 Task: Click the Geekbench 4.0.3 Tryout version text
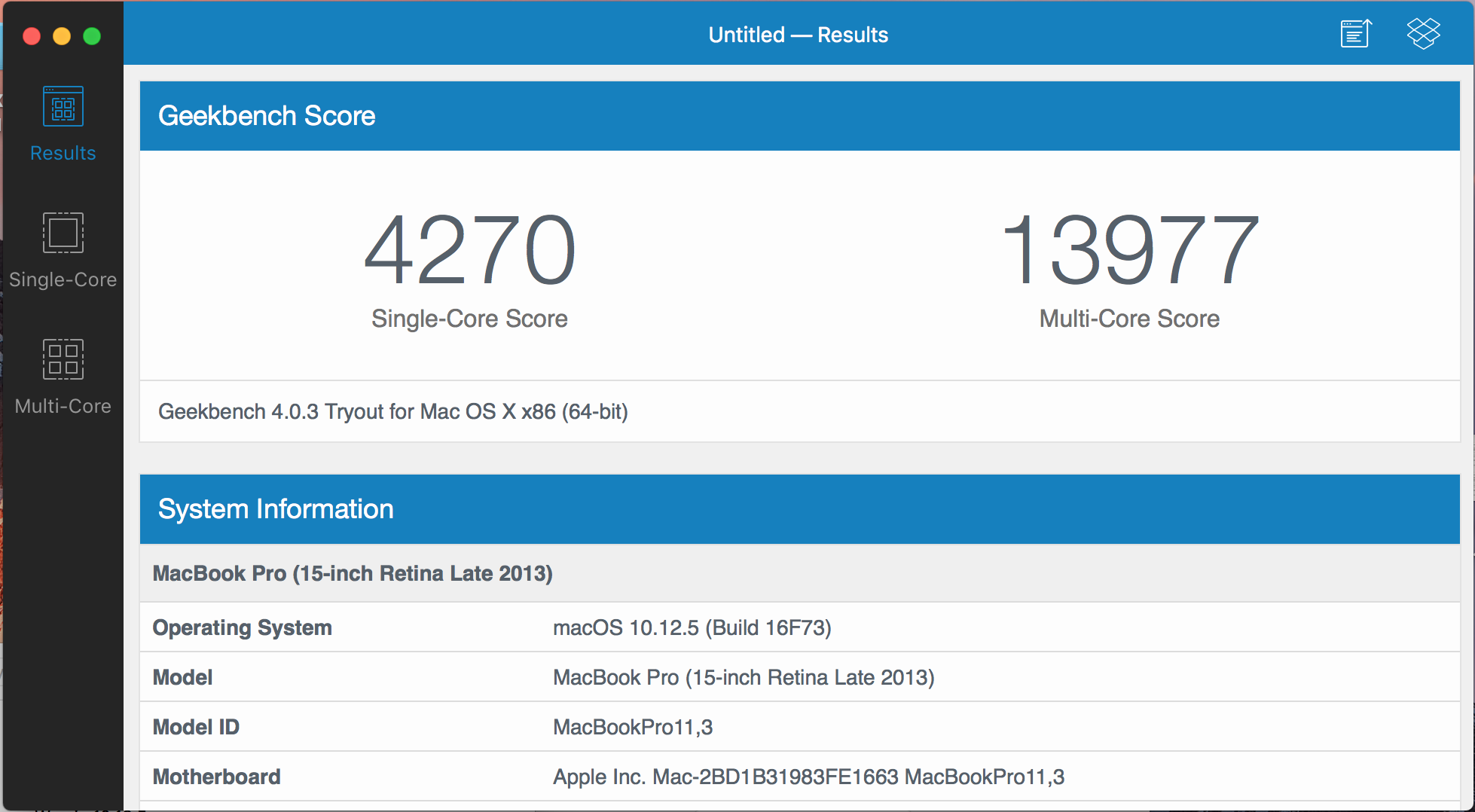392,412
